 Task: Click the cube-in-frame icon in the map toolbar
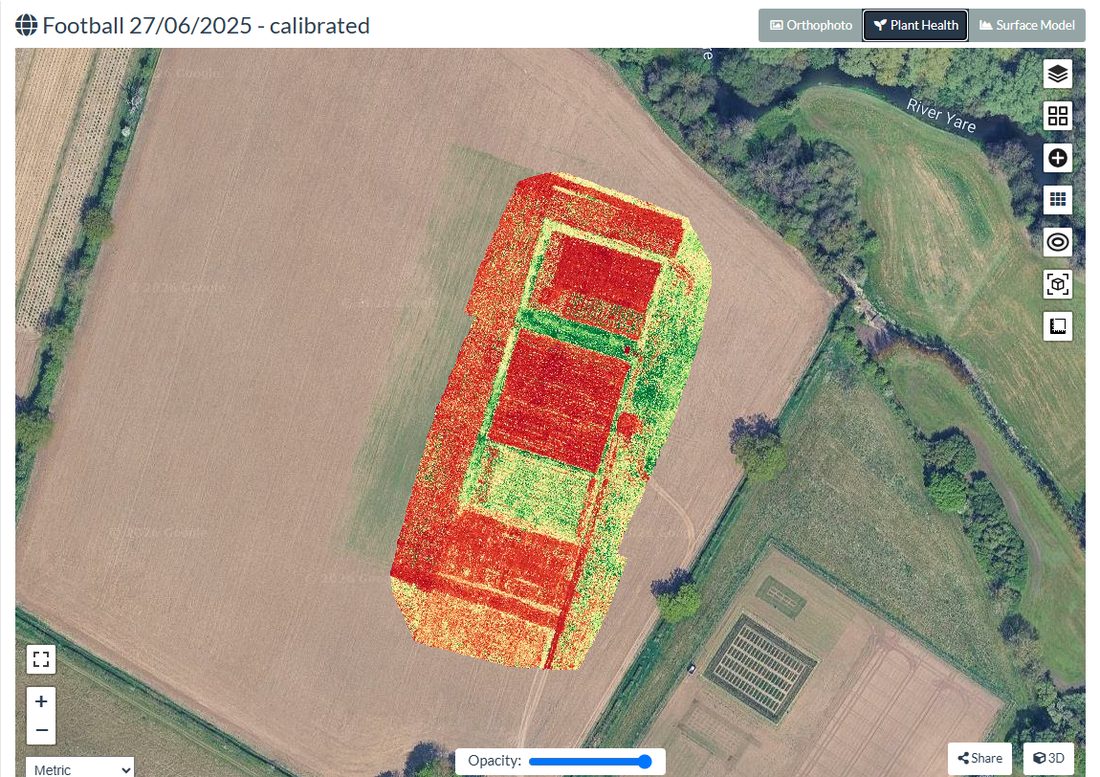[1057, 284]
